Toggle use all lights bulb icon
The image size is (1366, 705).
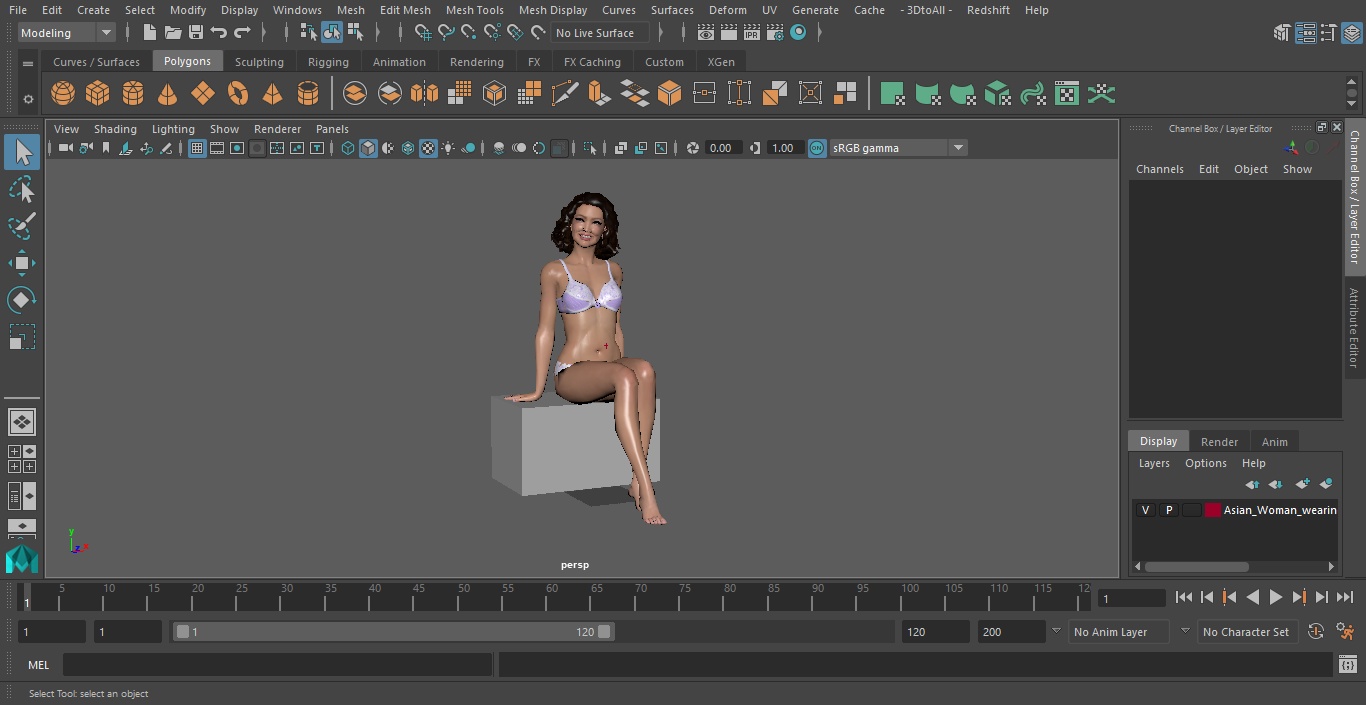coord(448,148)
